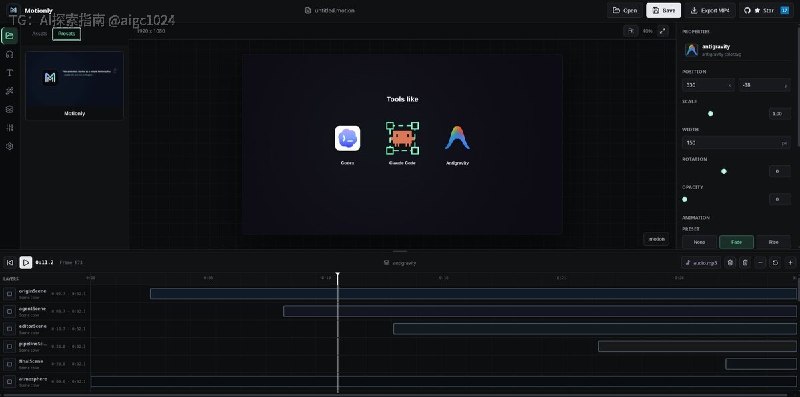Select the atmosphere timeline clip

pyautogui.click(x=443, y=381)
